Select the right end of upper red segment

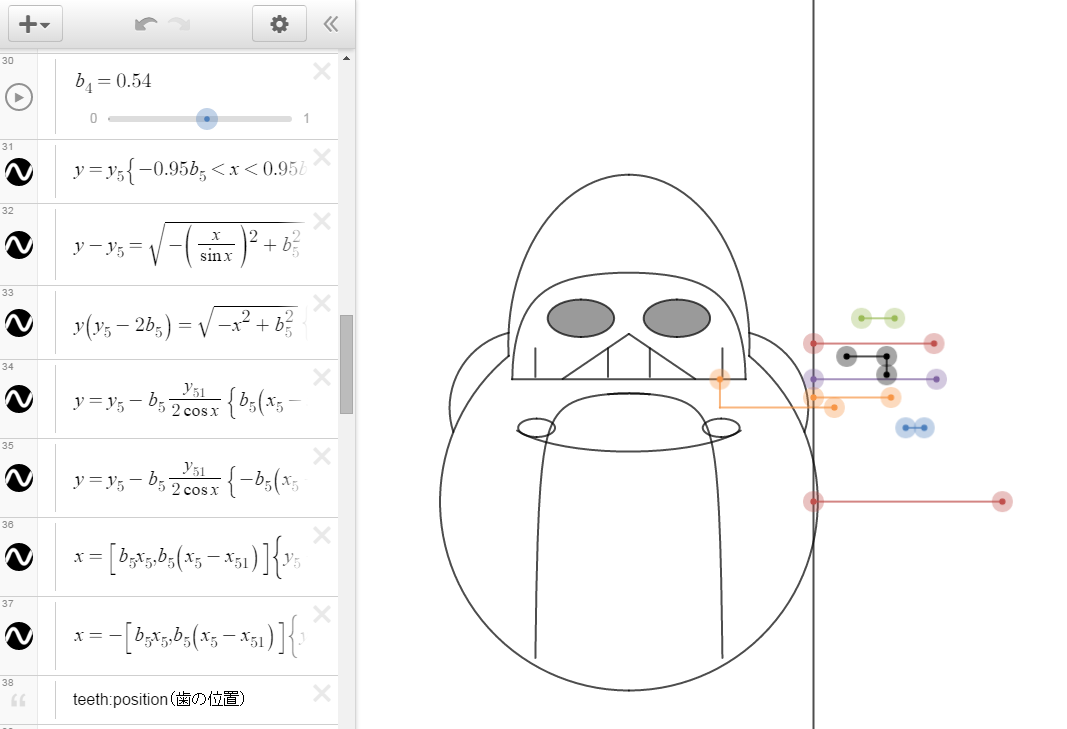pyautogui.click(x=934, y=344)
